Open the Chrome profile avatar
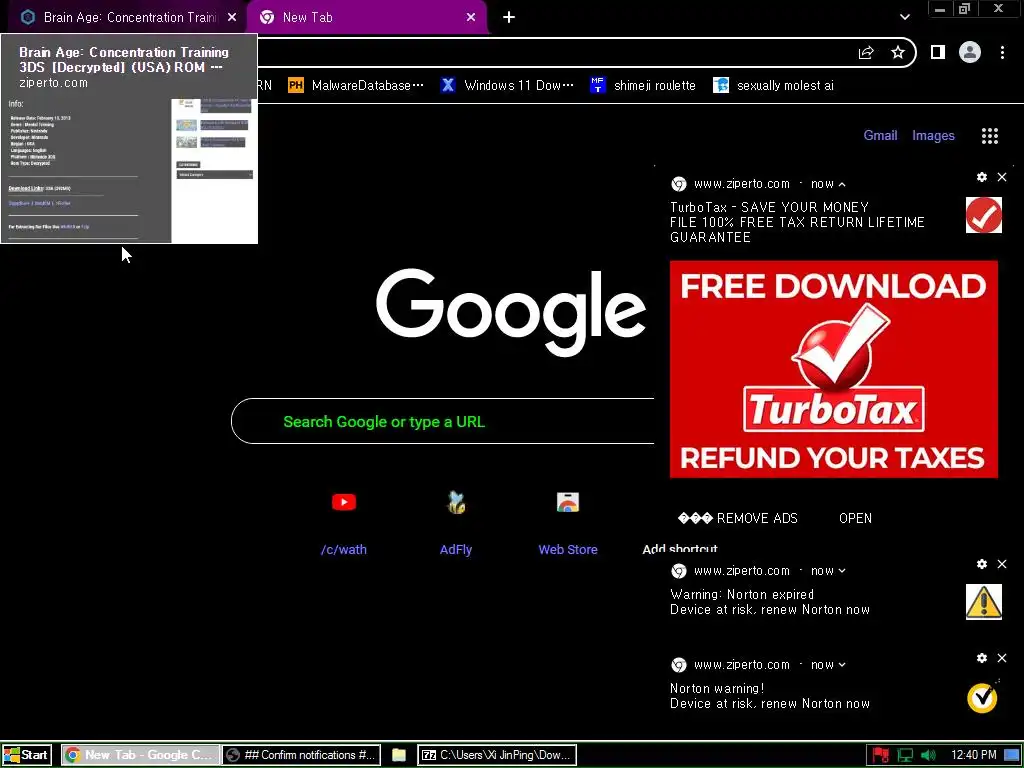This screenshot has width=1024, height=768. coord(970,52)
